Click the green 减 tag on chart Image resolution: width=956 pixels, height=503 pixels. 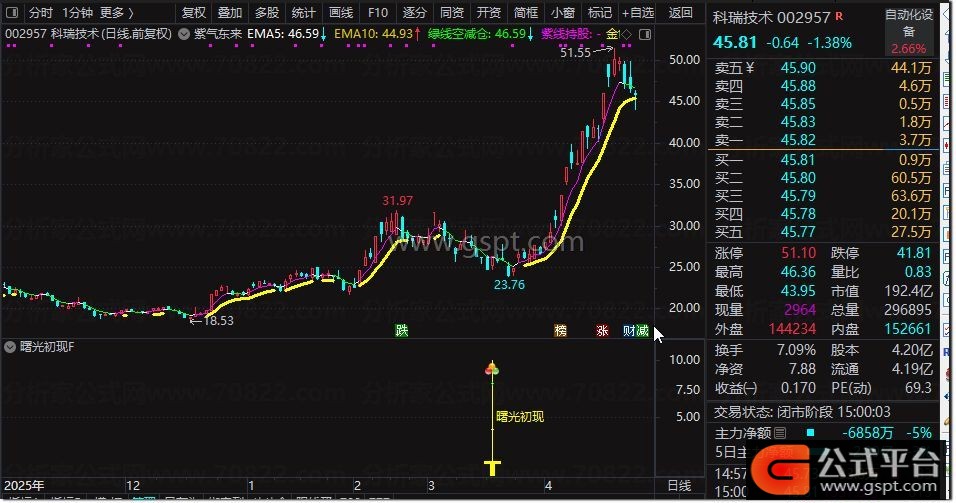click(x=643, y=330)
